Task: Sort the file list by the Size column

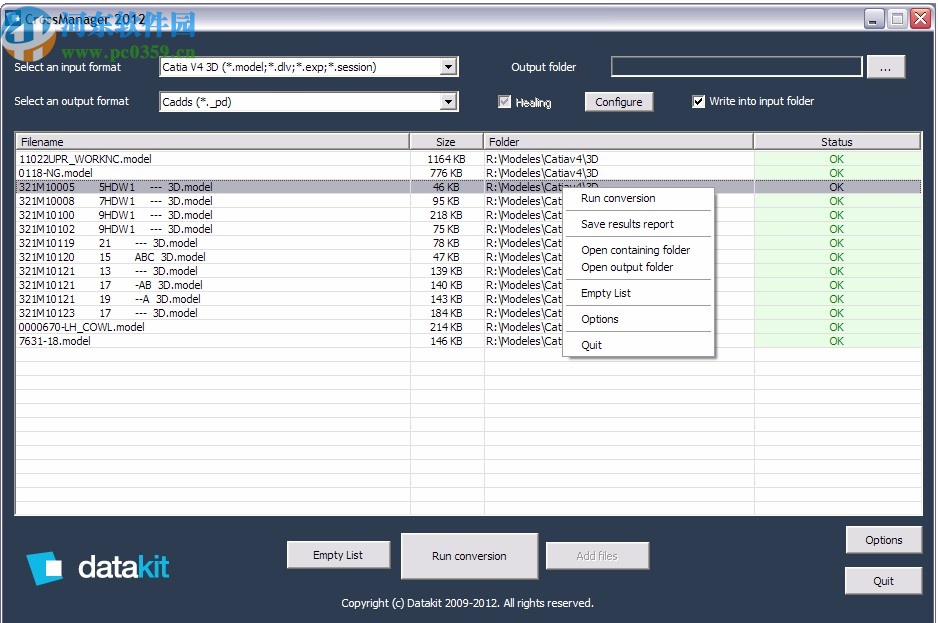Action: [446, 140]
